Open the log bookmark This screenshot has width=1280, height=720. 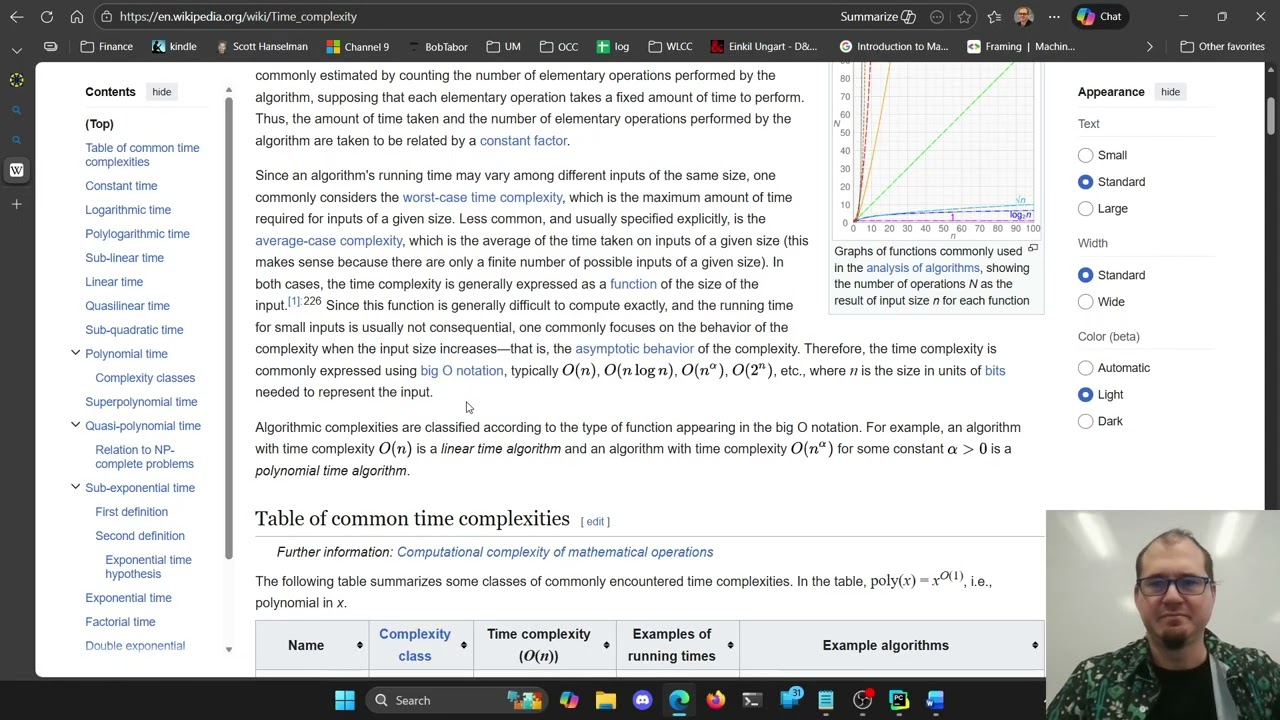tap(613, 47)
